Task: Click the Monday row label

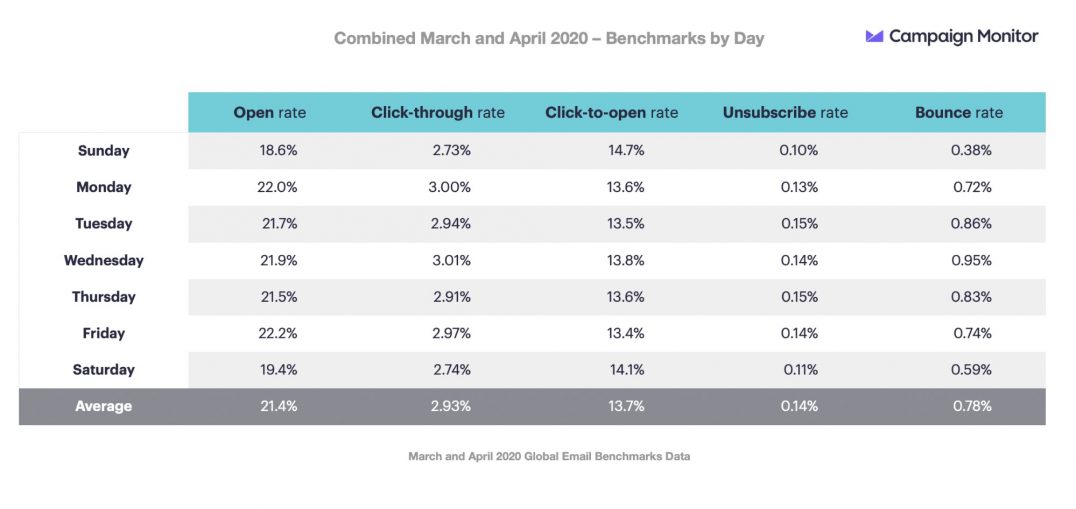Action: (104, 187)
